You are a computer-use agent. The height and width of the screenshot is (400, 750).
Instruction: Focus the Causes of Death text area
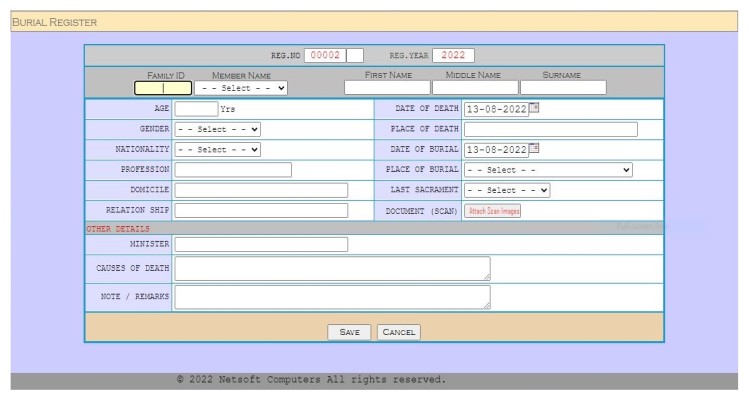[332, 269]
